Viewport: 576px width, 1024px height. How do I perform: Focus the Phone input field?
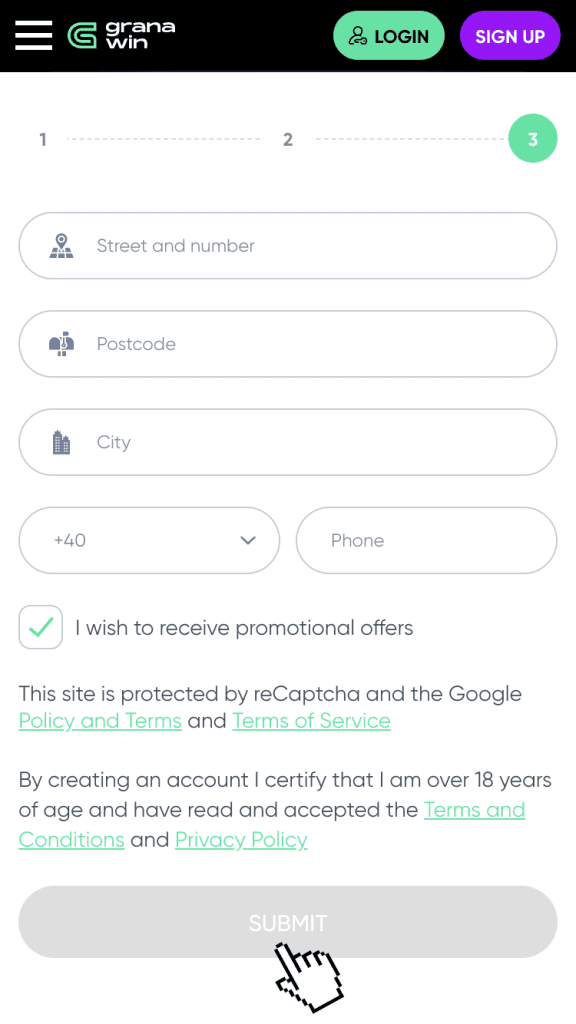coord(426,541)
